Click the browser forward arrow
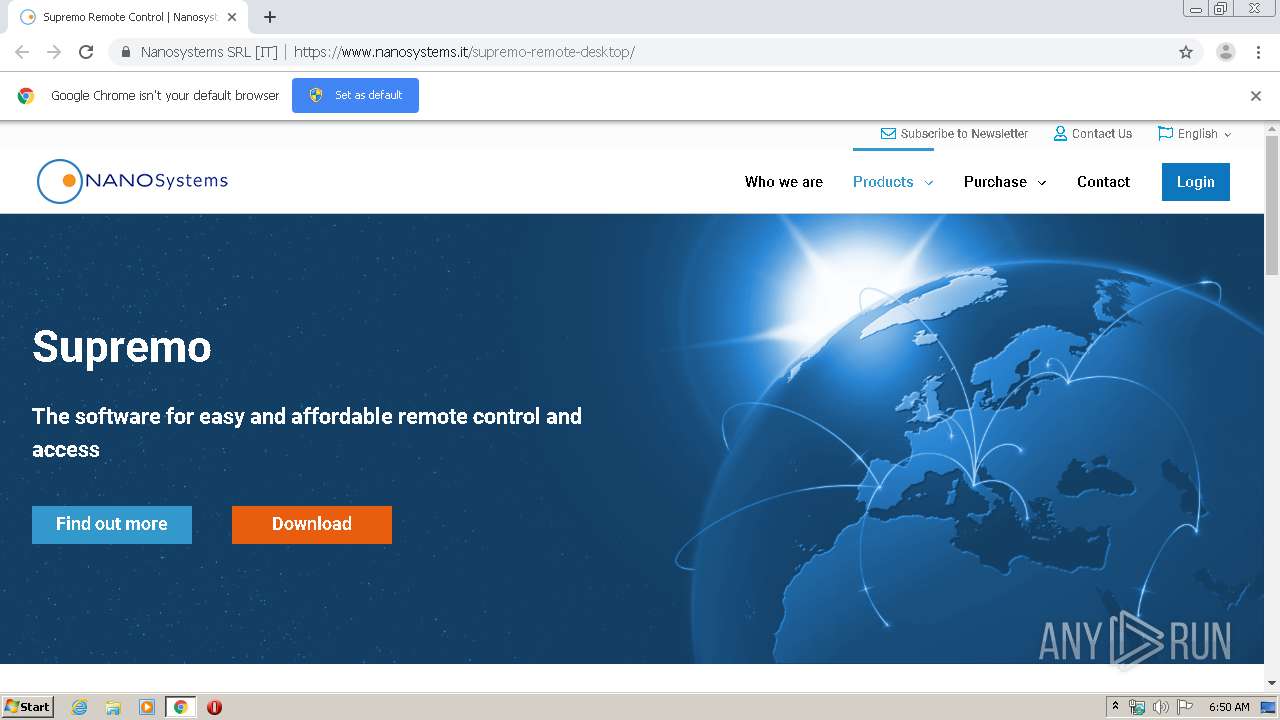Screen dimensions: 1280x720 54,52
